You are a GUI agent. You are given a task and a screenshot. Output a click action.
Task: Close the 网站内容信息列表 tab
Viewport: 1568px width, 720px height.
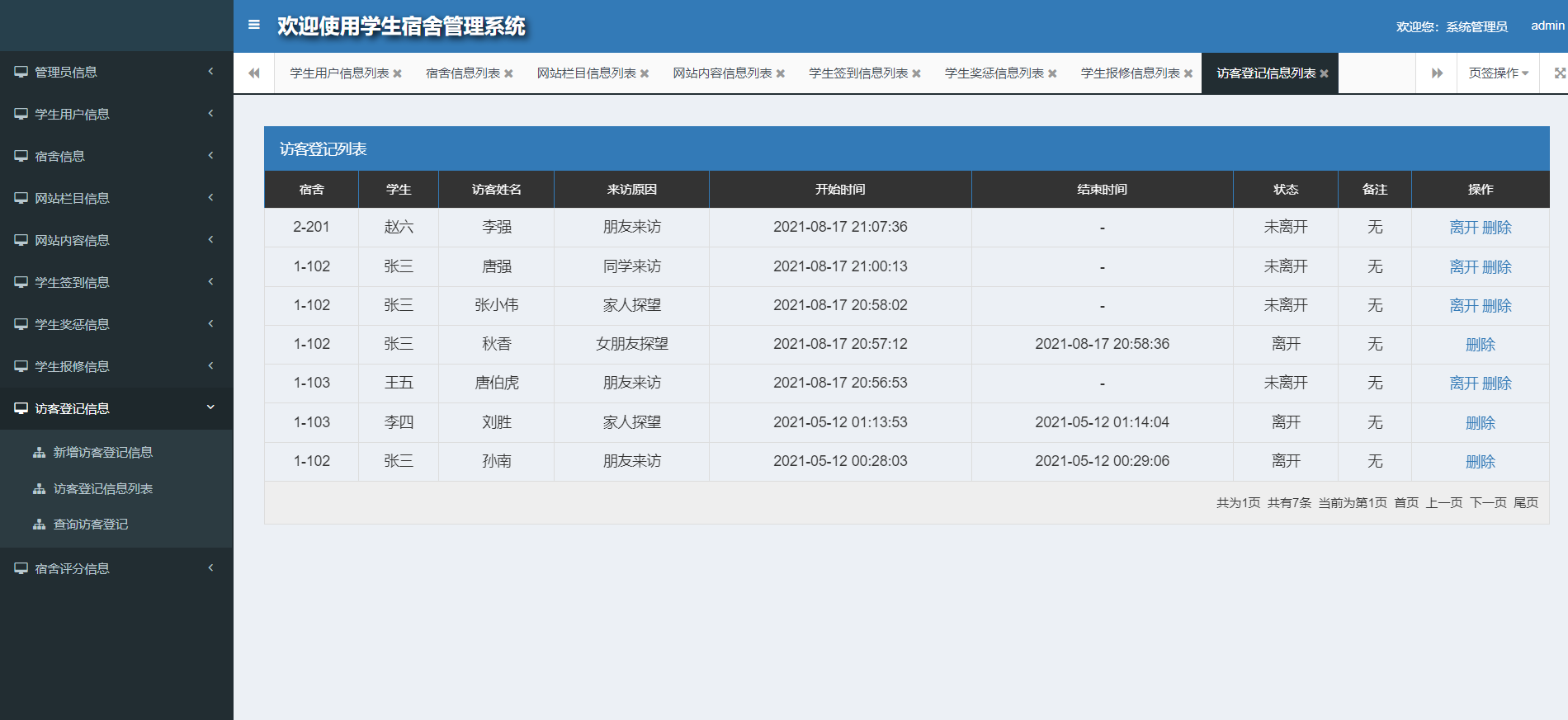click(781, 73)
